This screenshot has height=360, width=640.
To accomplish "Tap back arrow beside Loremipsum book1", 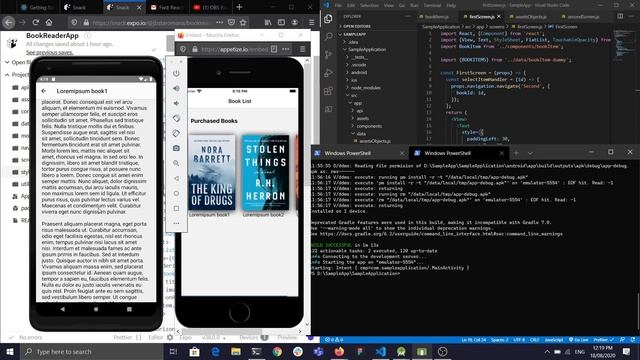I will tap(44, 91).
